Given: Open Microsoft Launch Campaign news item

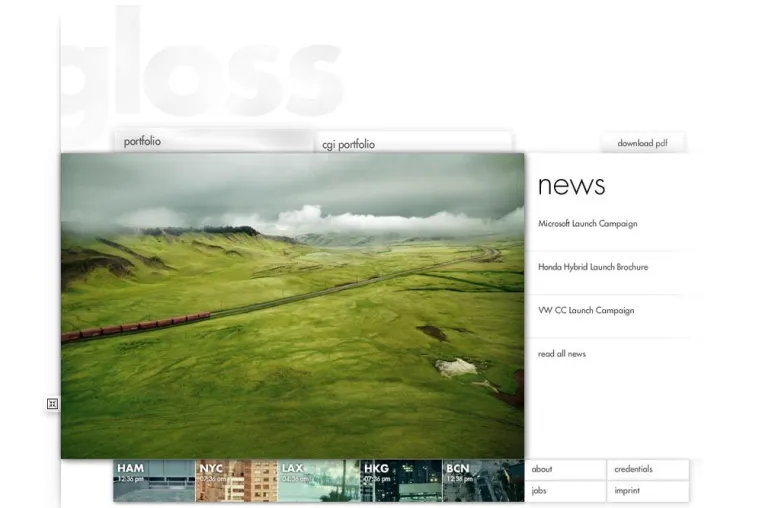Looking at the screenshot, I should 588,224.
